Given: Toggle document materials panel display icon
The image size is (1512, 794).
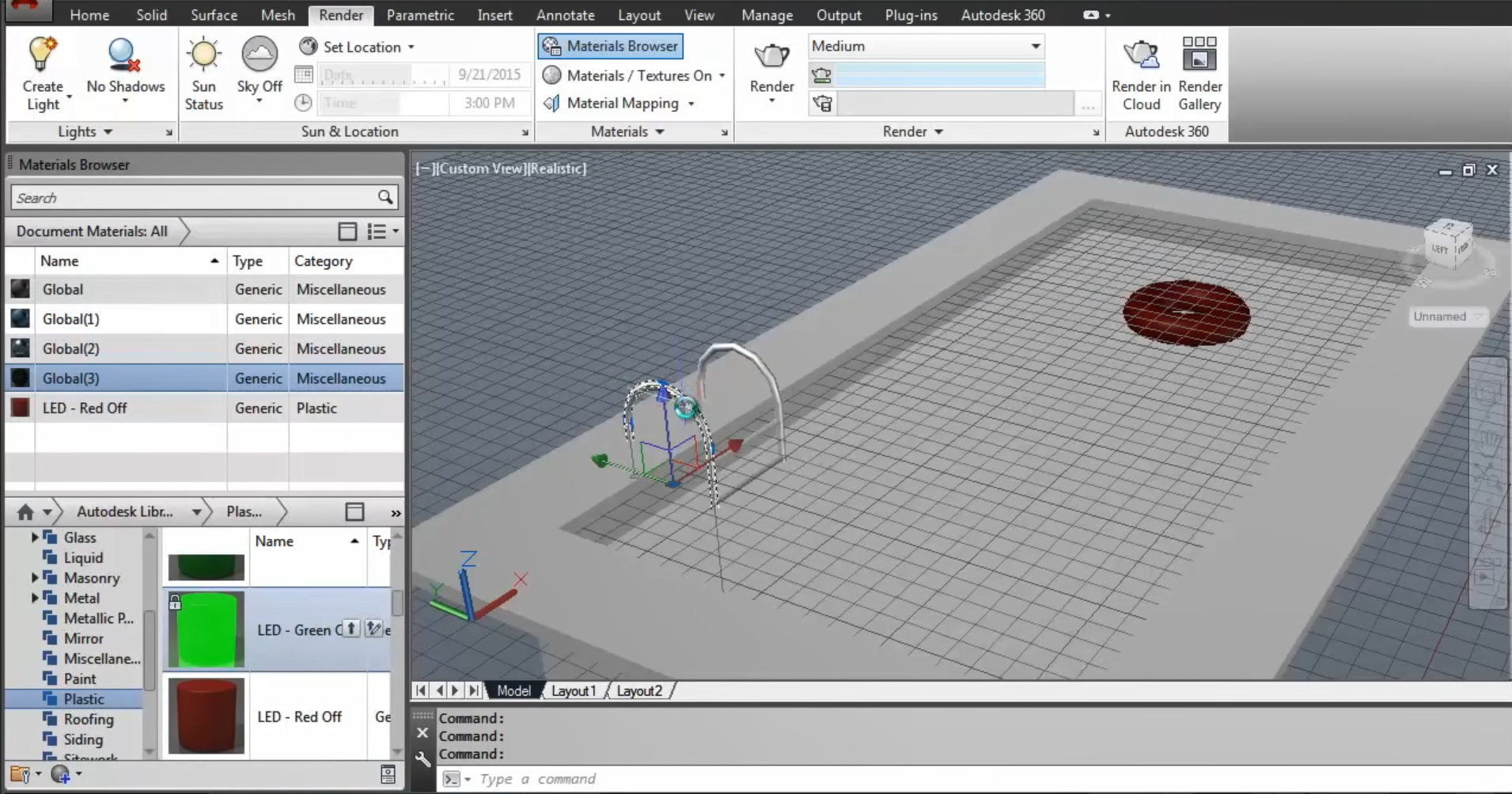Looking at the screenshot, I should point(347,231).
